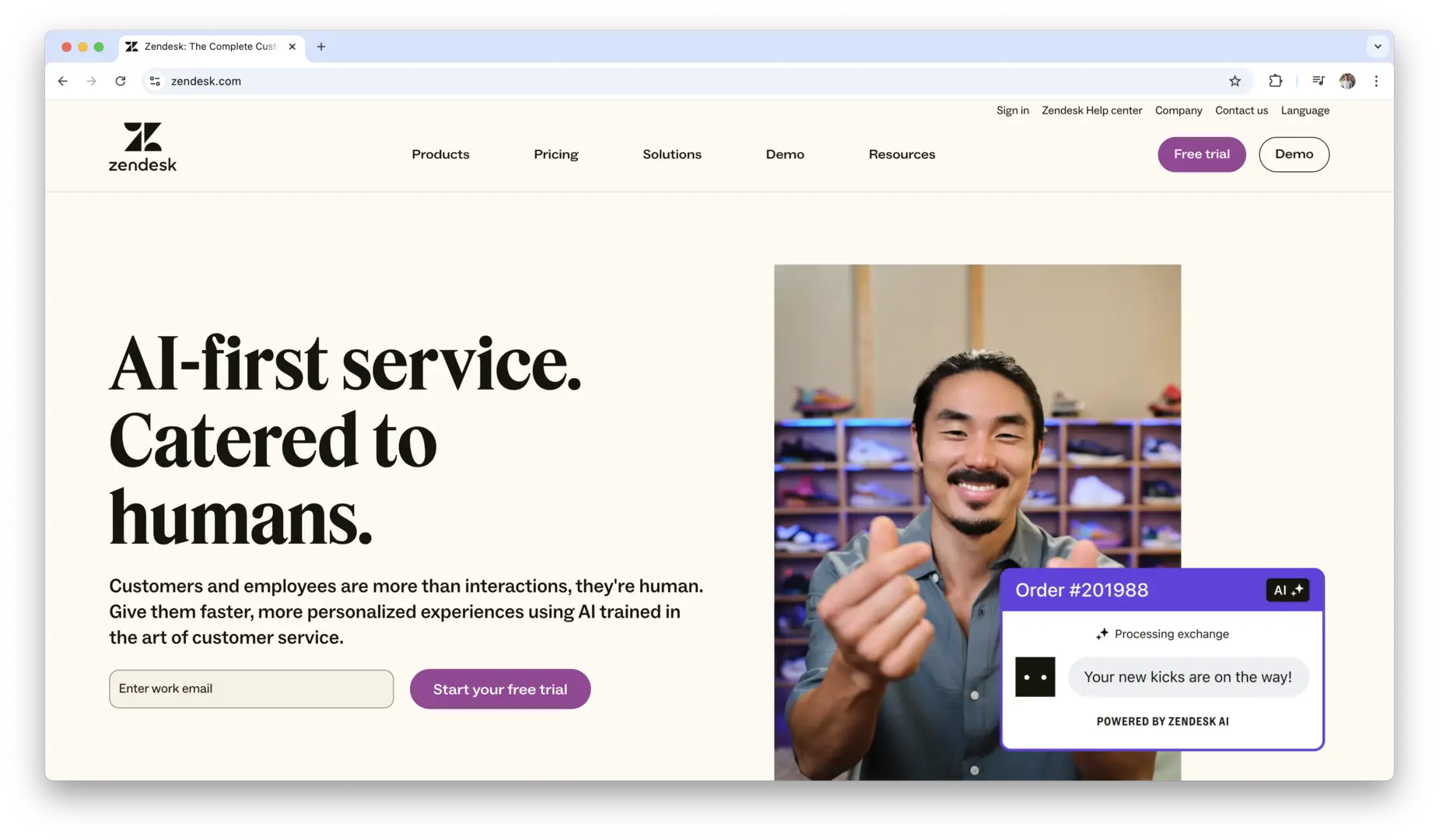Reload the page
The height and width of the screenshot is (840, 1439).
pos(121,81)
